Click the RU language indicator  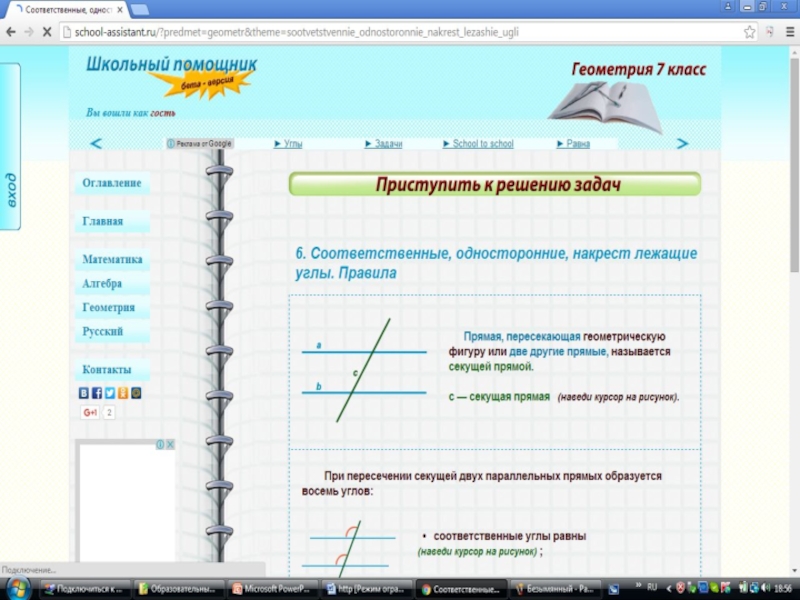pyautogui.click(x=652, y=587)
